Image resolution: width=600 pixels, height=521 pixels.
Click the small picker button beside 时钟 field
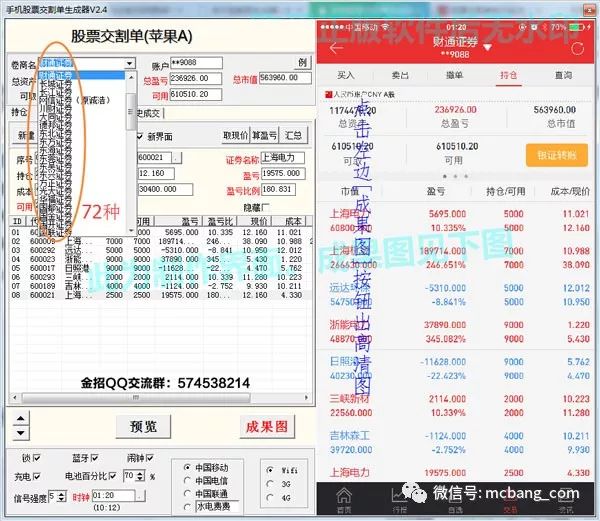point(140,496)
